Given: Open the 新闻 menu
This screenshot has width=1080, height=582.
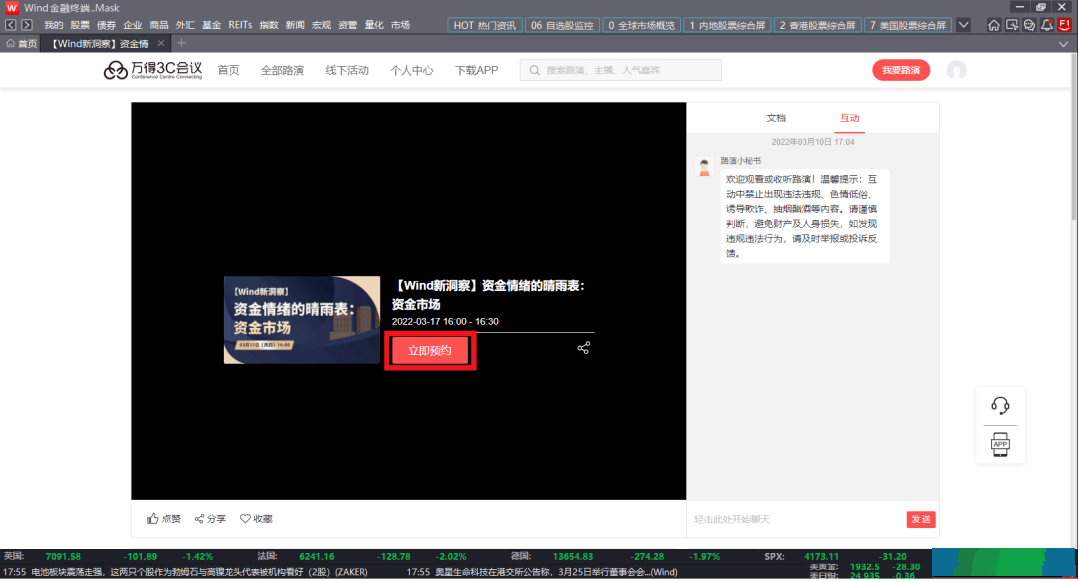Looking at the screenshot, I should (295, 25).
